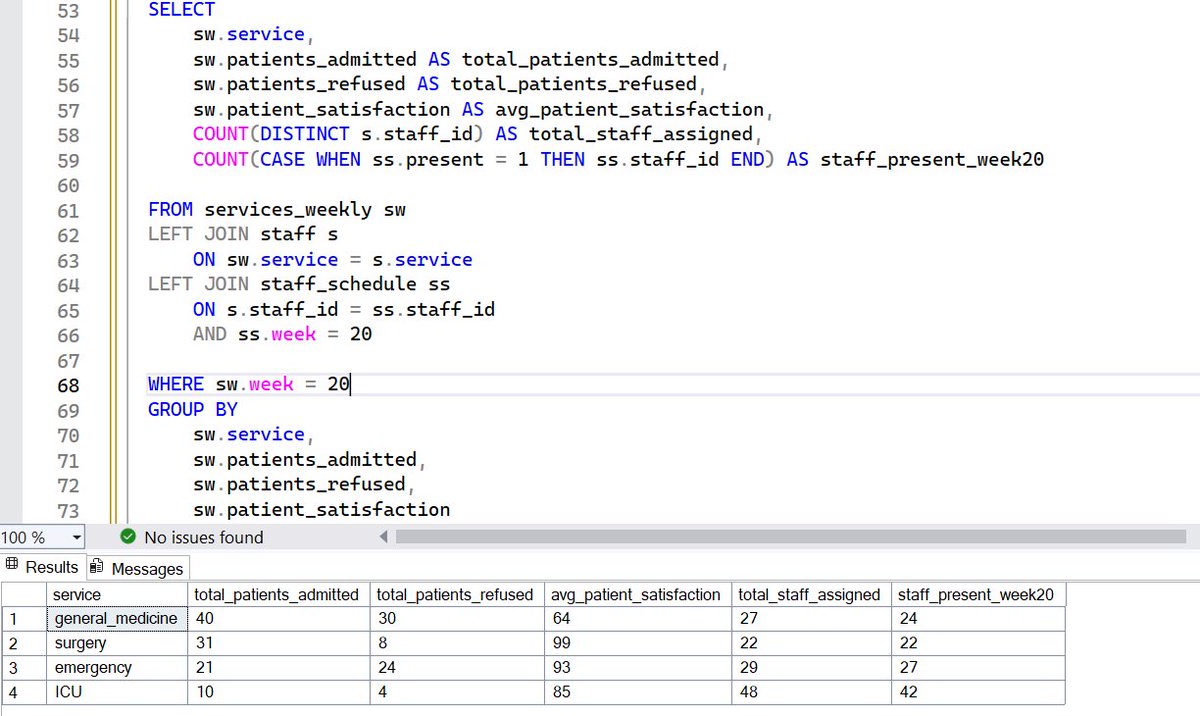Click the WHERE sw.week = 20 line
This screenshot has height=716, width=1200.
(249, 384)
